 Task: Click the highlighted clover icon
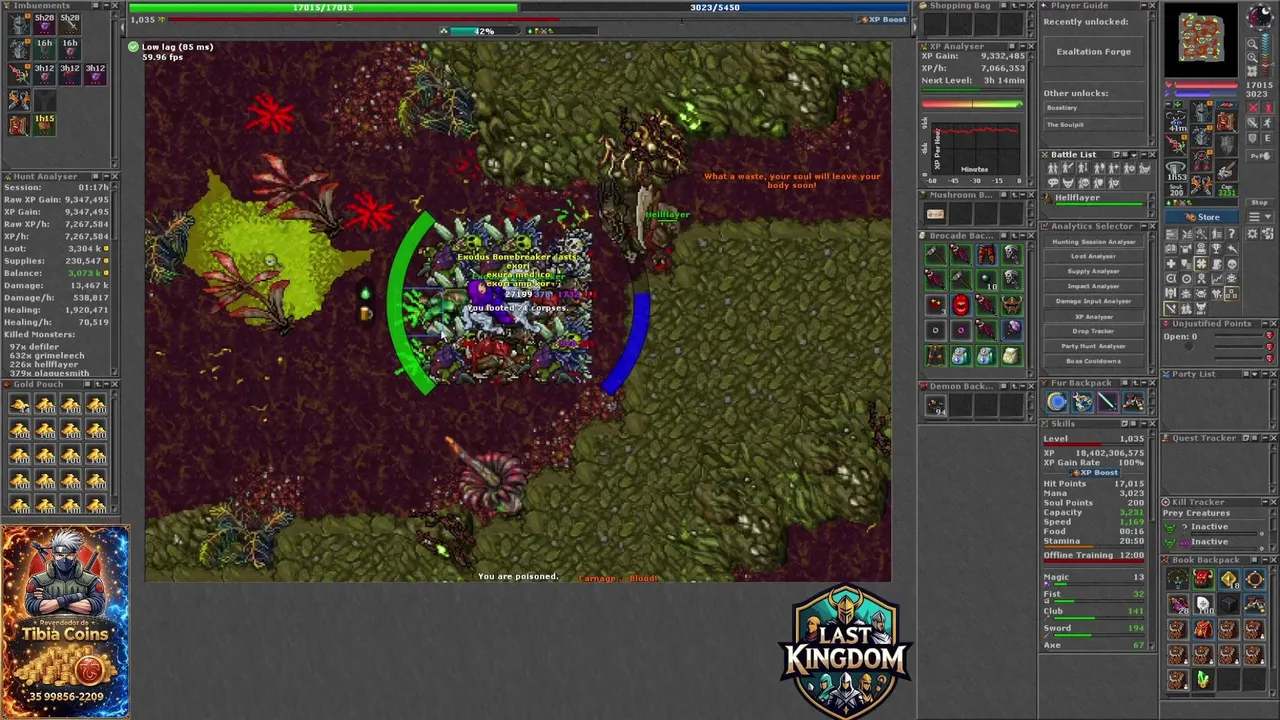tap(1201, 264)
